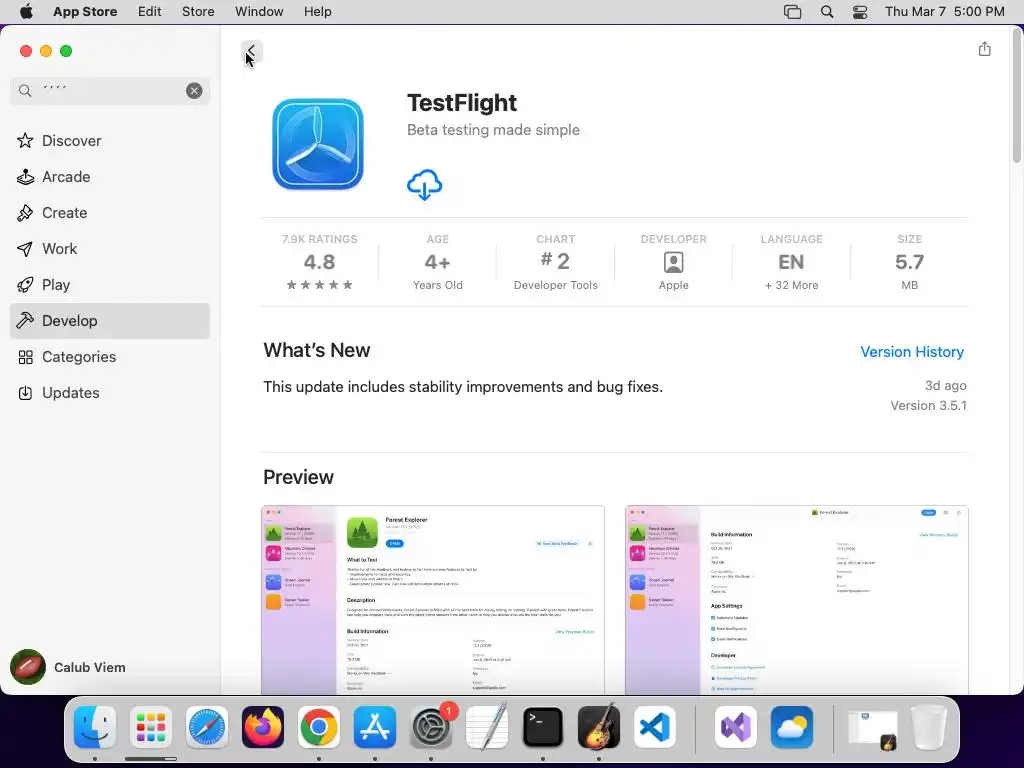Open Categories in the sidebar

(x=110, y=357)
